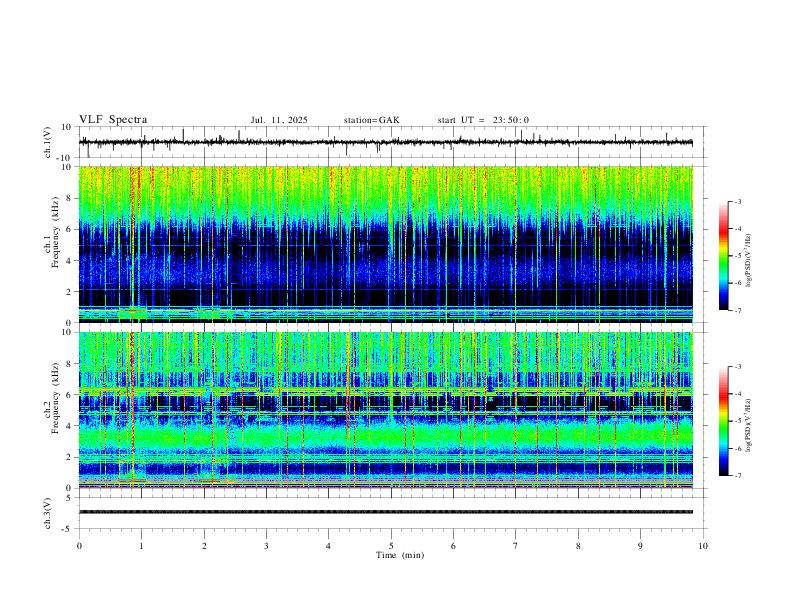Click the "start UT = 23:50:0" text
Screen dimensions: 792x612
[483, 120]
